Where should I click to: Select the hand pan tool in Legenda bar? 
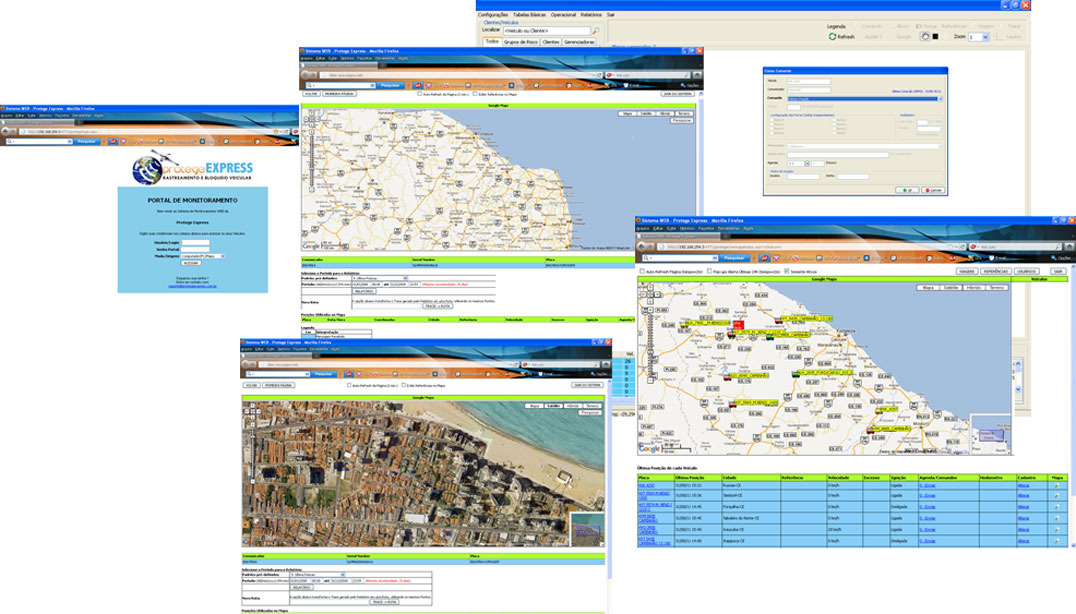[x=925, y=36]
